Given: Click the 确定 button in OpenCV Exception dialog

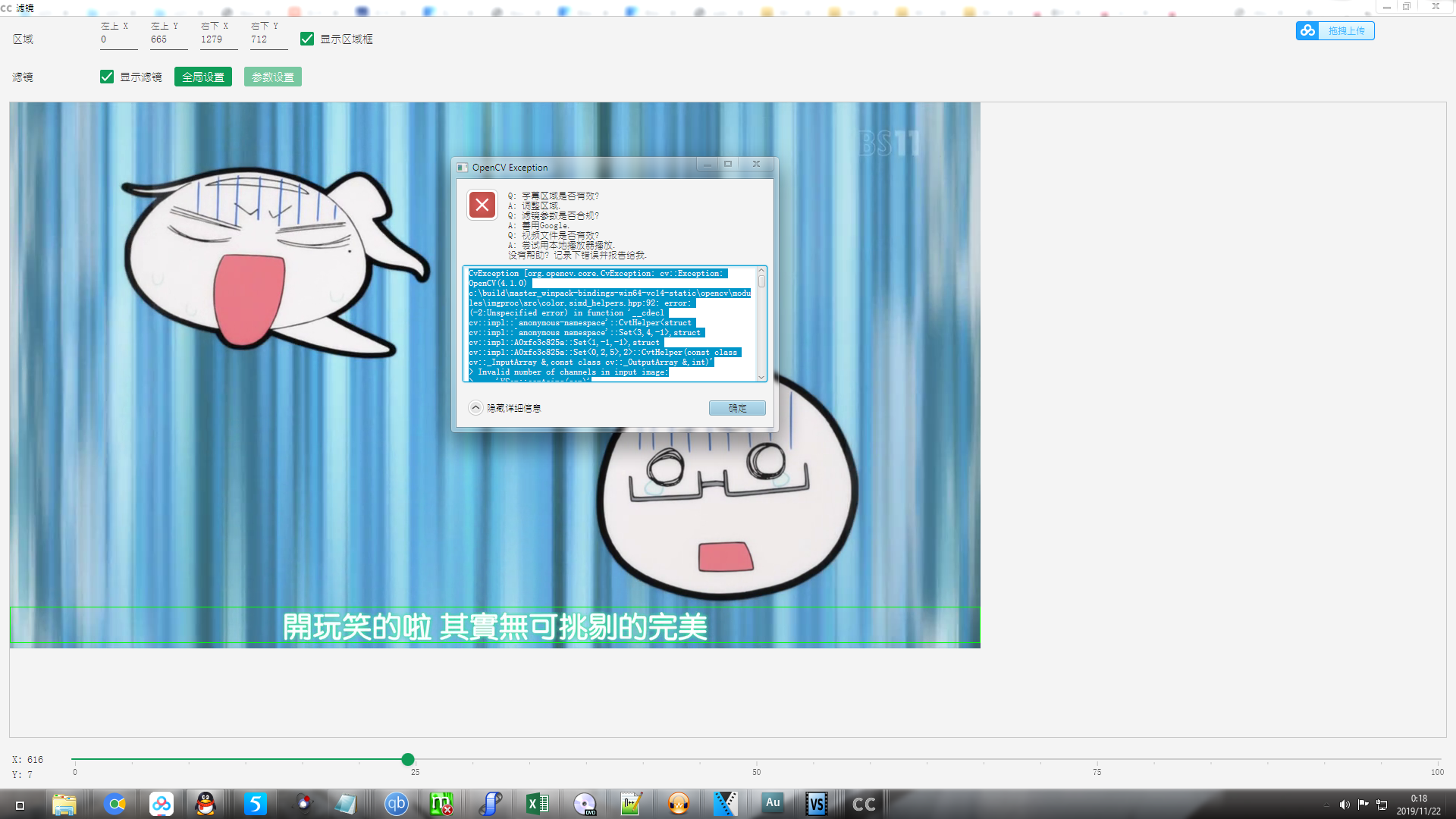Looking at the screenshot, I should (x=737, y=408).
